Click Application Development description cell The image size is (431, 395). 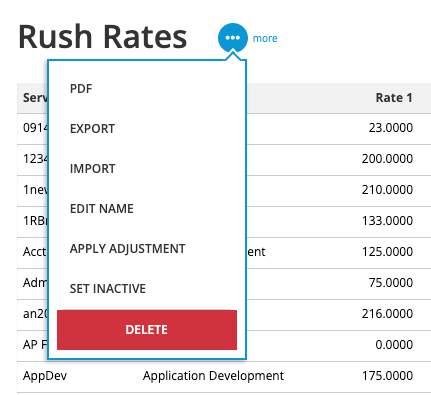tap(213, 376)
